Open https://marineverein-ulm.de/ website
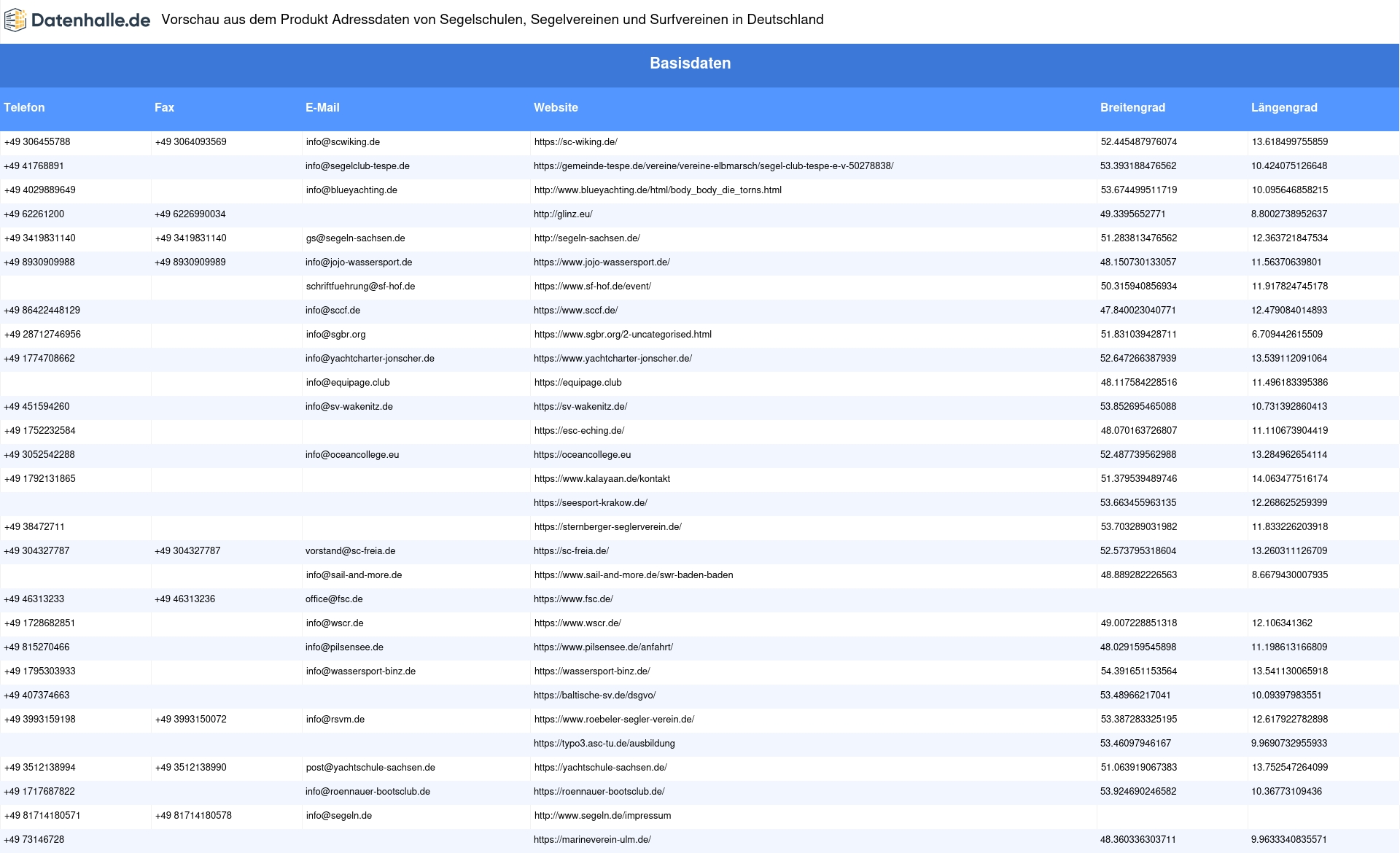The image size is (1400, 853). tap(592, 840)
